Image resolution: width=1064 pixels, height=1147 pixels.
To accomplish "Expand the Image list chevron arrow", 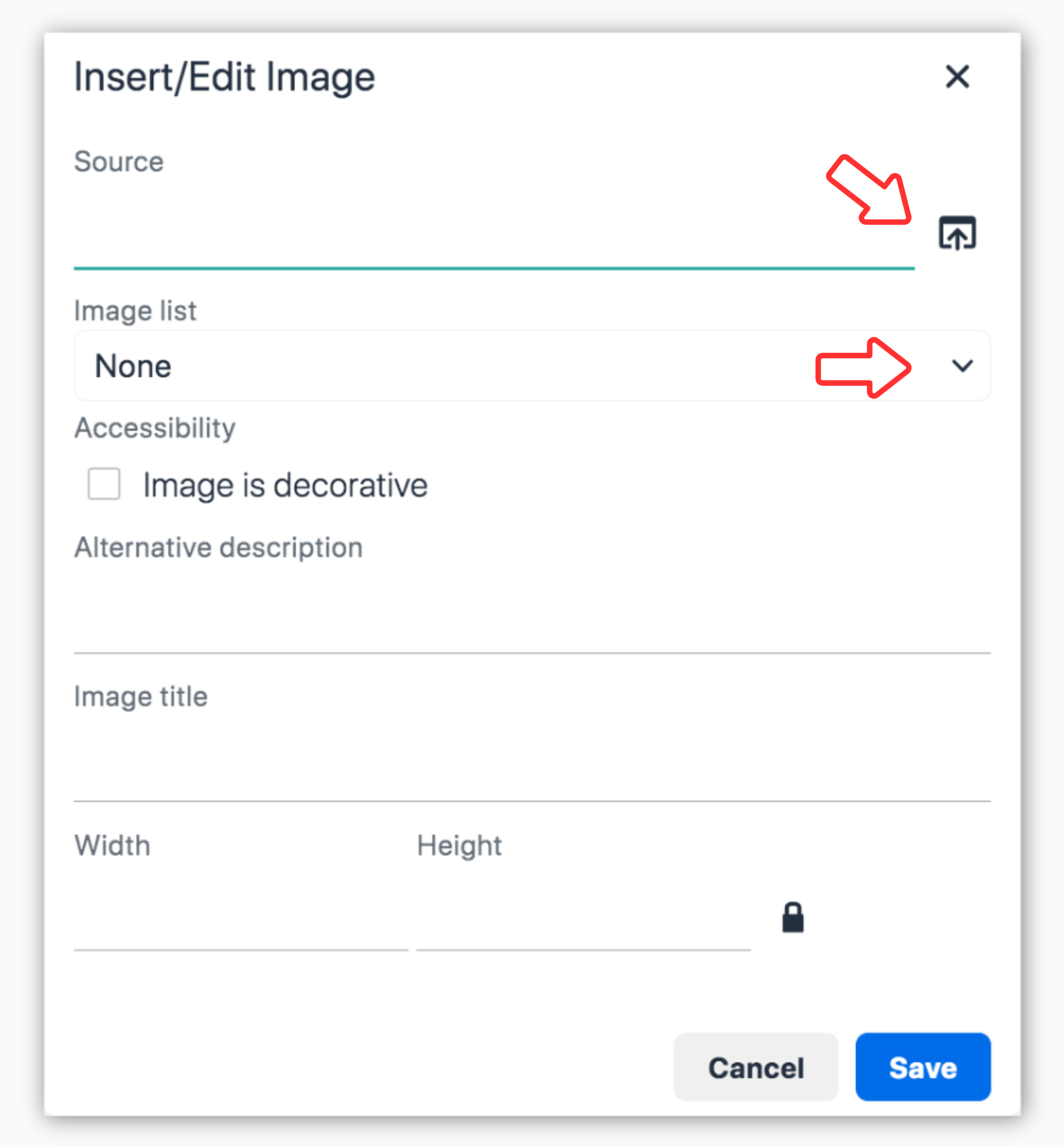I will pos(962,366).
